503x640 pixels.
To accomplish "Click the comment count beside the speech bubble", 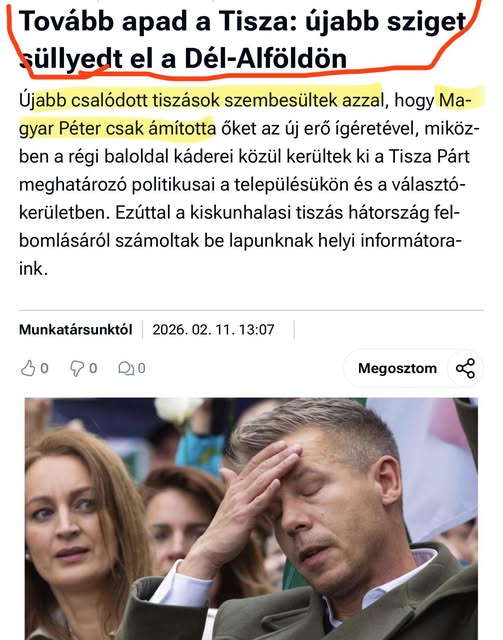I will pos(141,369).
